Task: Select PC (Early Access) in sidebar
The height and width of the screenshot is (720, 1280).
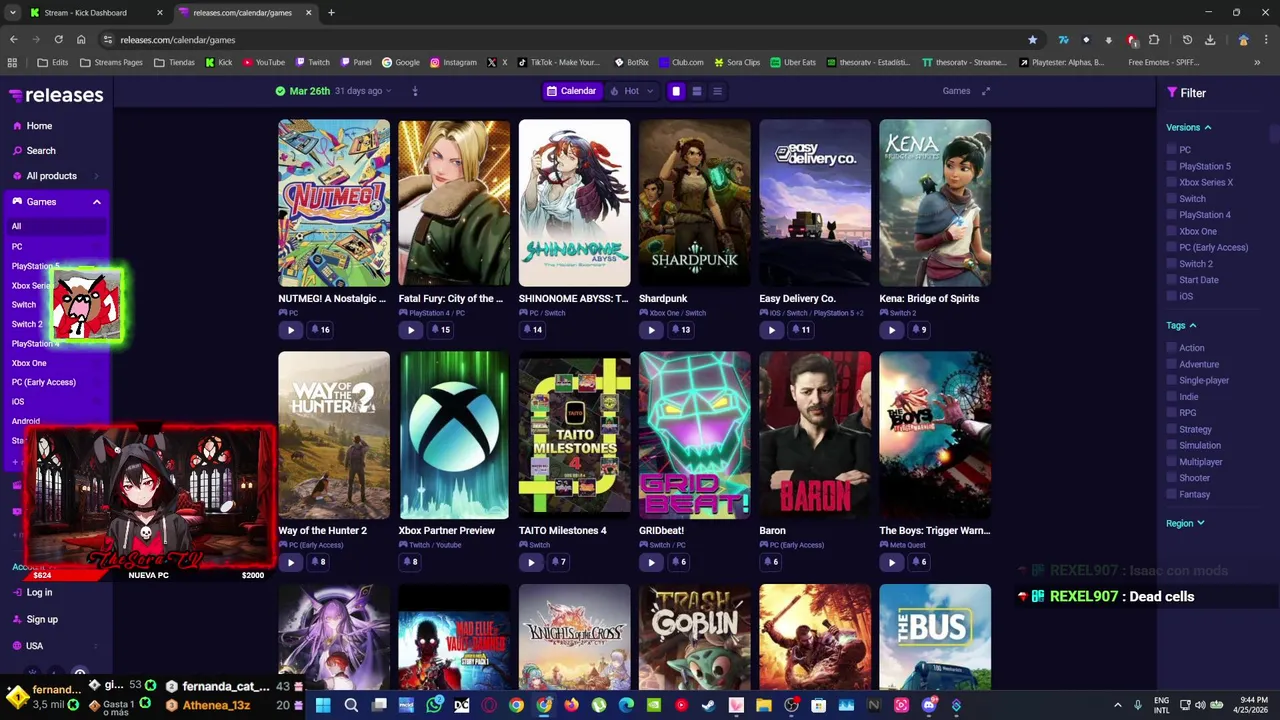Action: (x=44, y=382)
